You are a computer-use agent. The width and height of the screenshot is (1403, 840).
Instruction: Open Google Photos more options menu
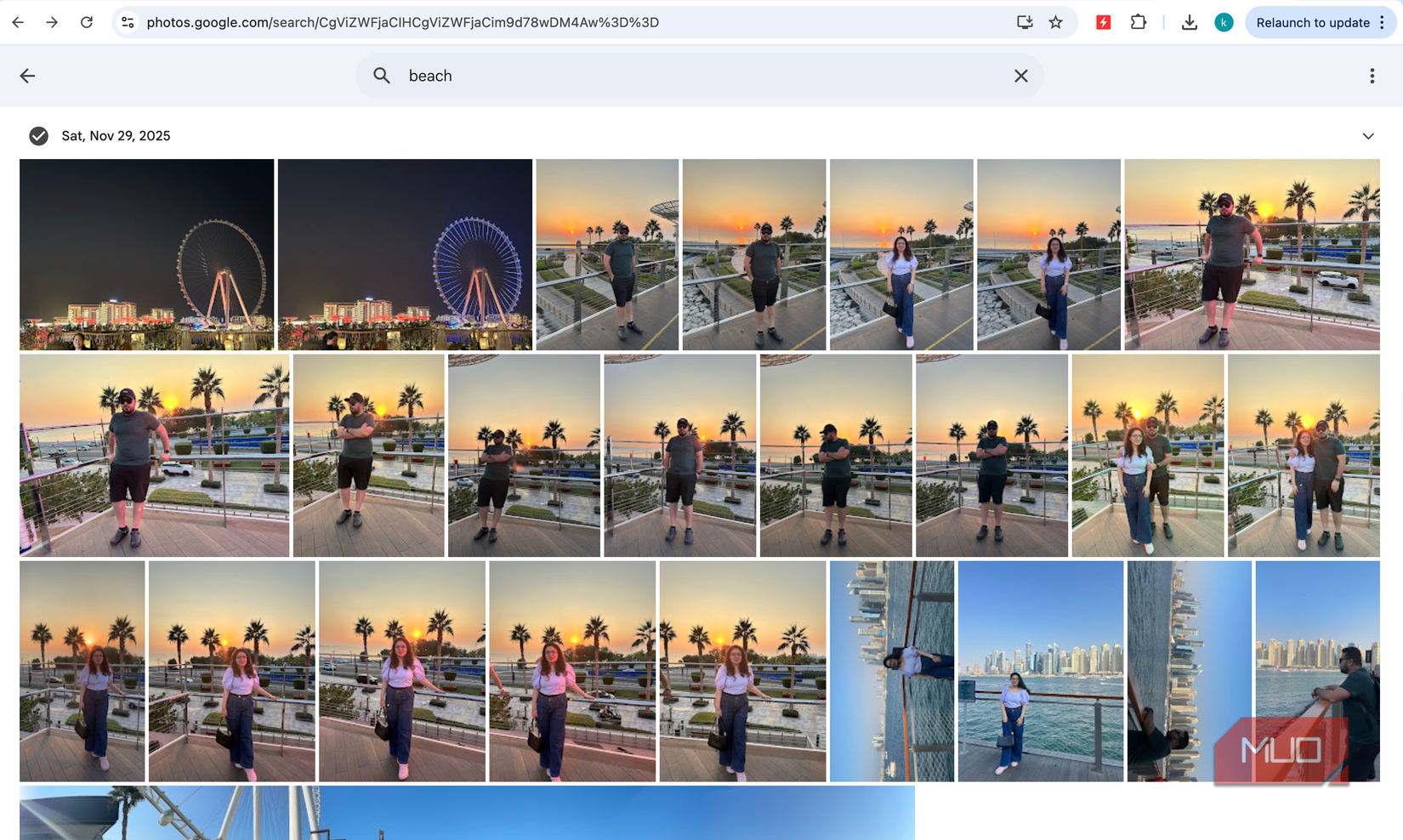[x=1372, y=76]
